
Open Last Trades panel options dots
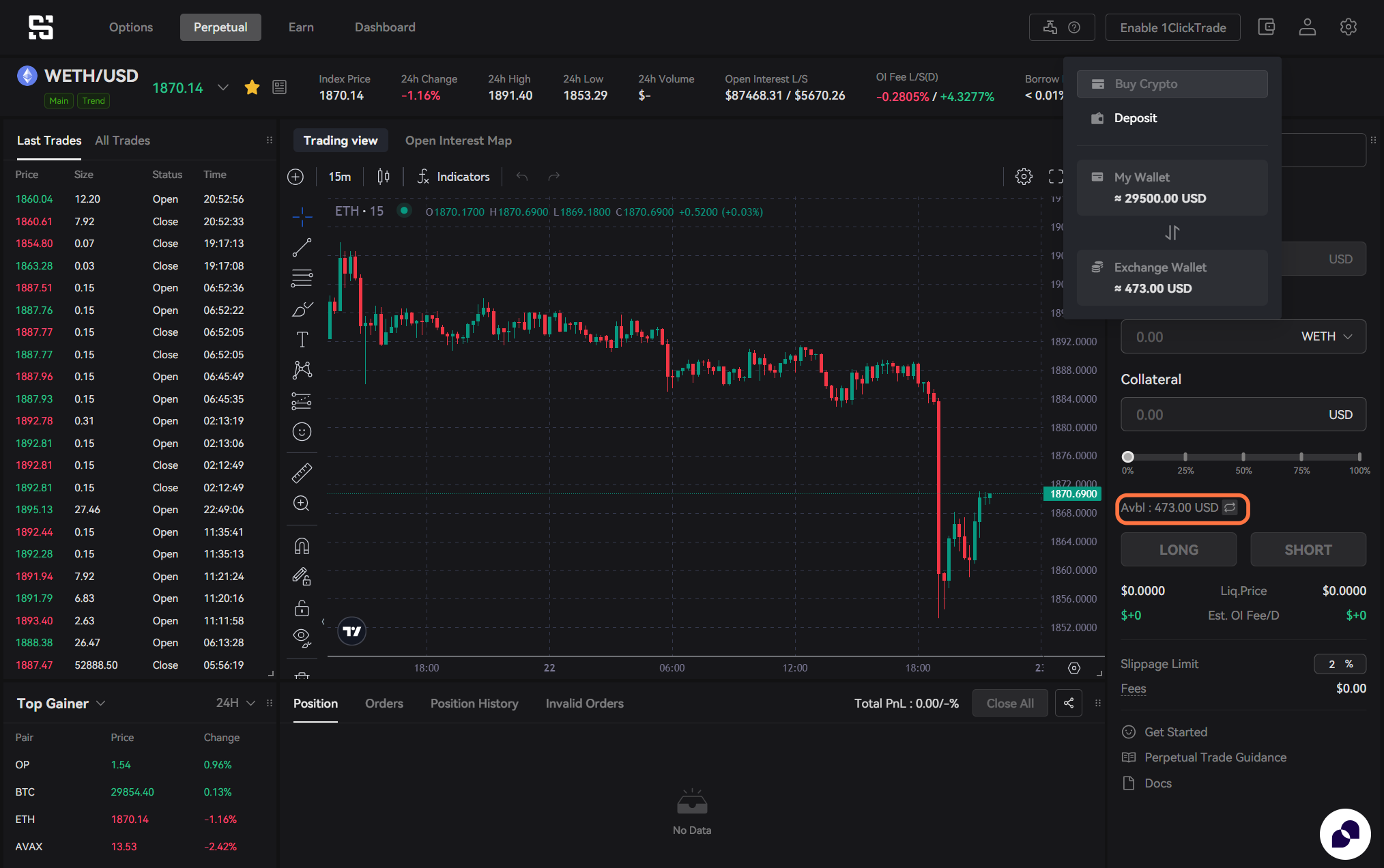(x=270, y=141)
